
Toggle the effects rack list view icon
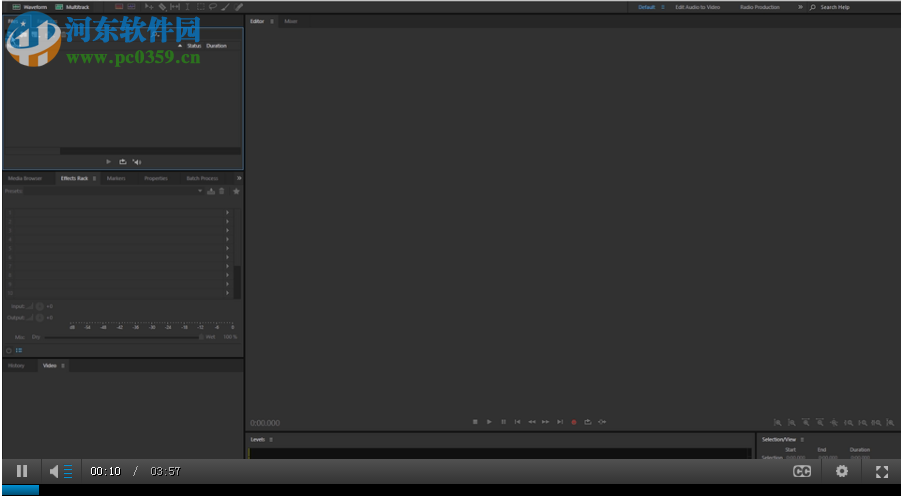pyautogui.click(x=19, y=350)
